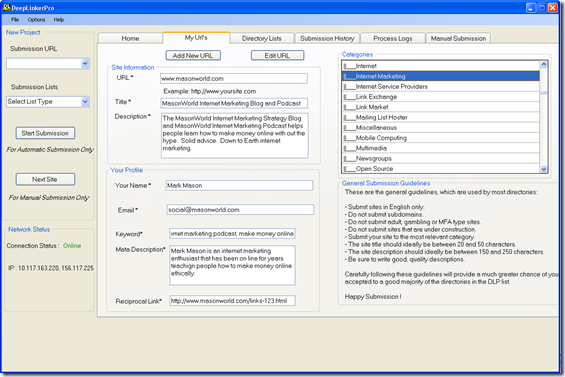Select the Internet Service Providers category
Image resolution: width=565 pixels, height=377 pixels.
pos(440,87)
